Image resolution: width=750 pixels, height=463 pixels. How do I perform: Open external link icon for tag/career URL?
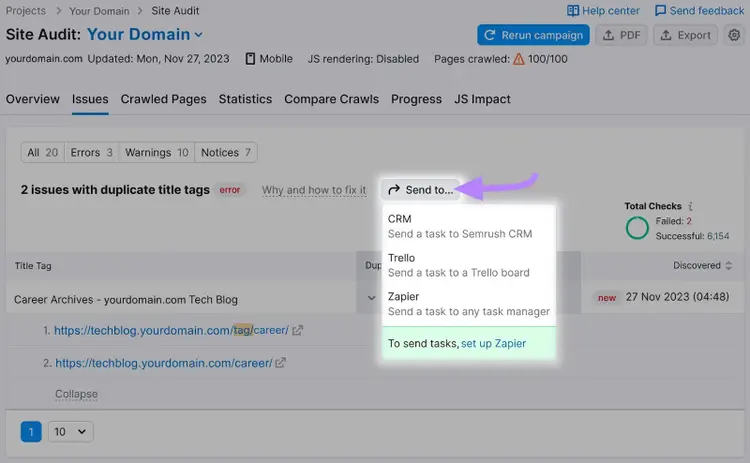coord(298,330)
